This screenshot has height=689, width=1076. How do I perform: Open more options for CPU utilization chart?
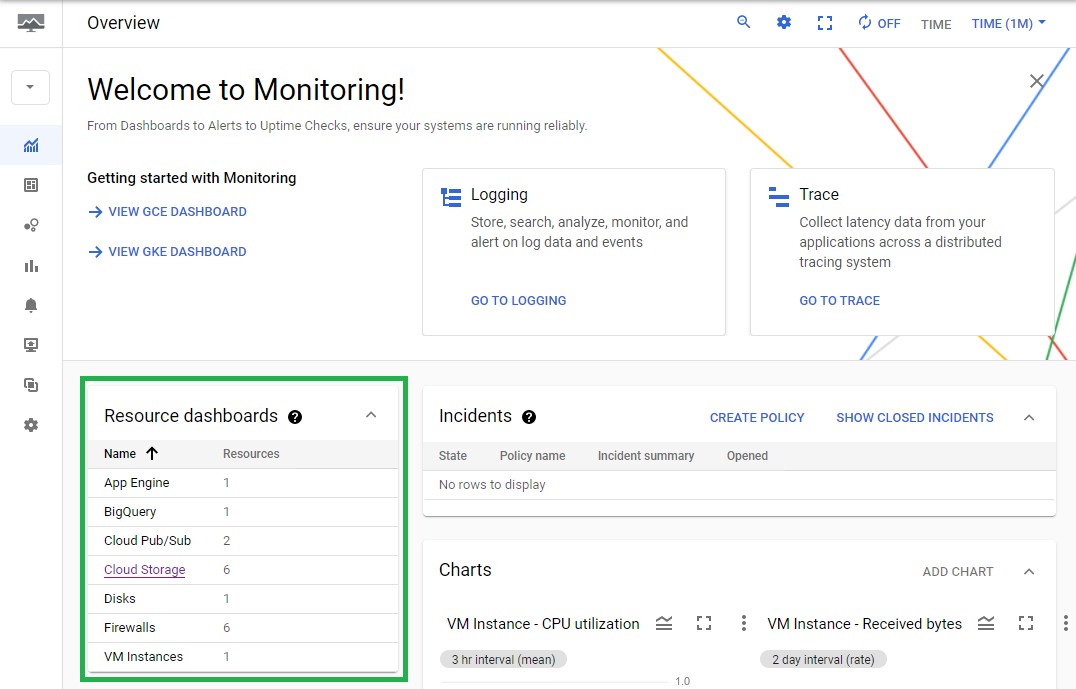pos(744,624)
